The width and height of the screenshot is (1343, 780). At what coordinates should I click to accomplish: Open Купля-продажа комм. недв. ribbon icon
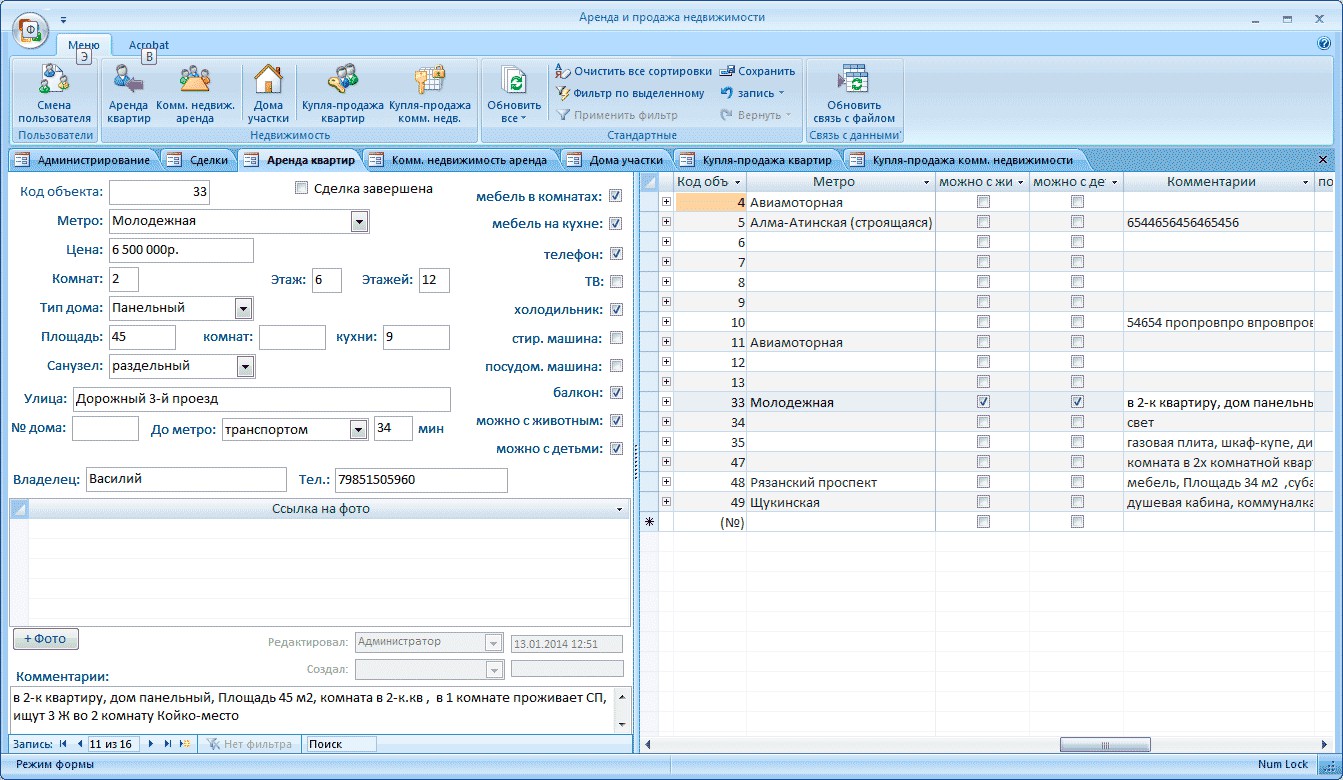coord(430,80)
